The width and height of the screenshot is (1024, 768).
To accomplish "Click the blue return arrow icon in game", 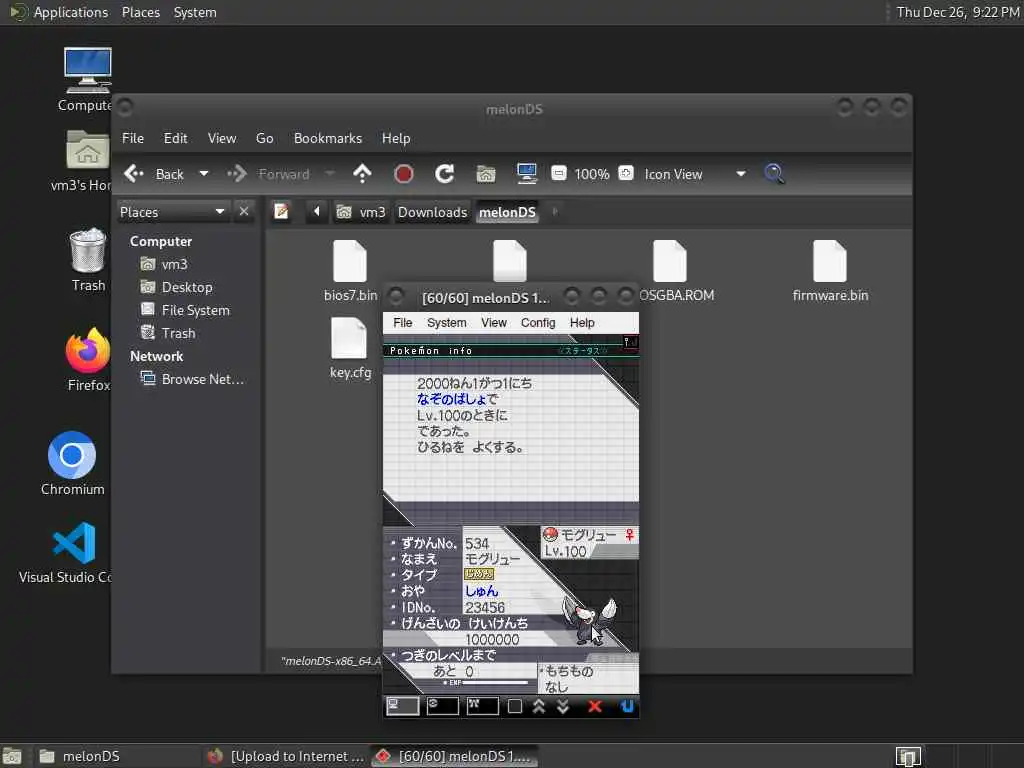I will coord(627,707).
